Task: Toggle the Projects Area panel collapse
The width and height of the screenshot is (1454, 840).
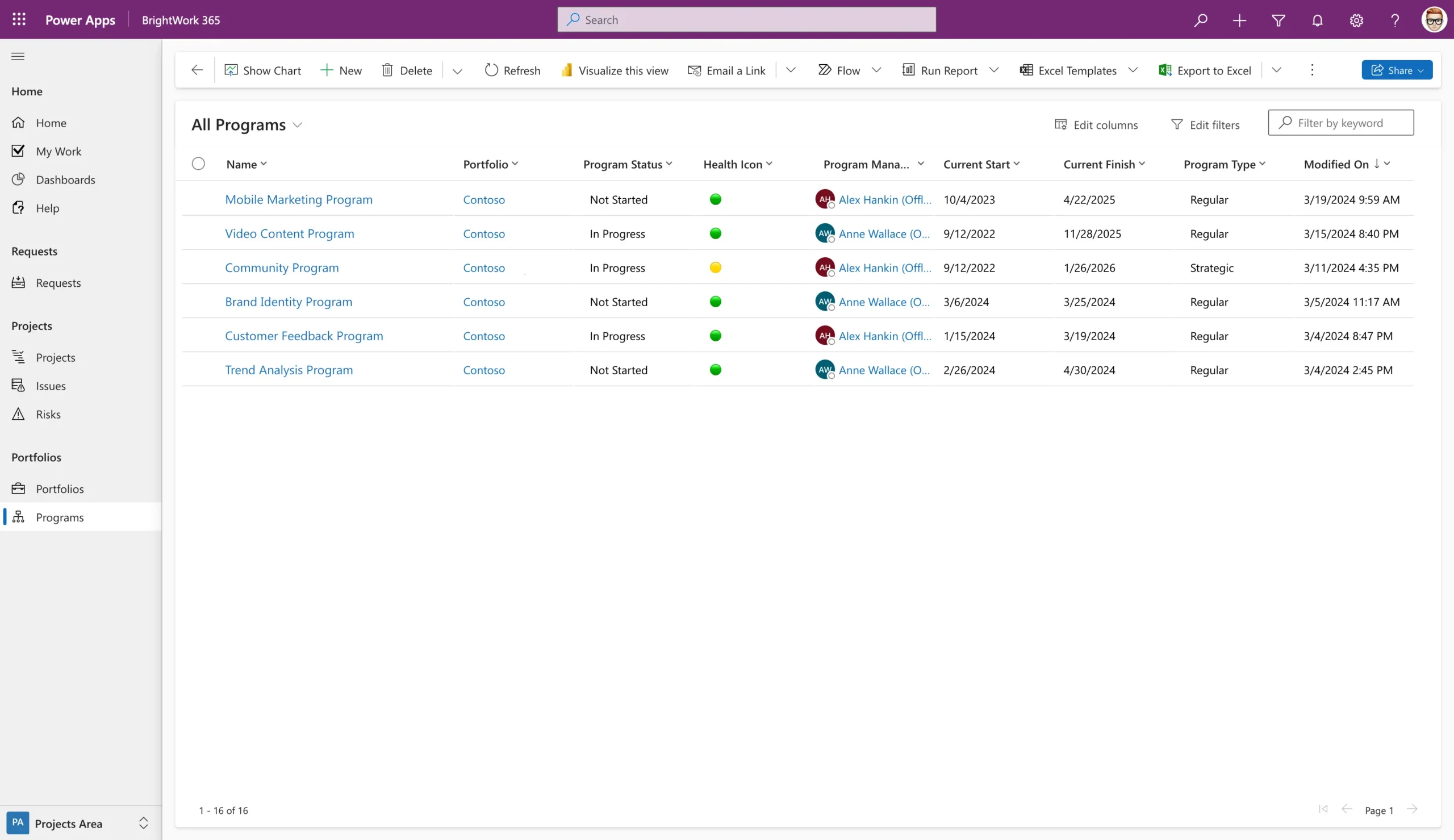Action: point(143,824)
